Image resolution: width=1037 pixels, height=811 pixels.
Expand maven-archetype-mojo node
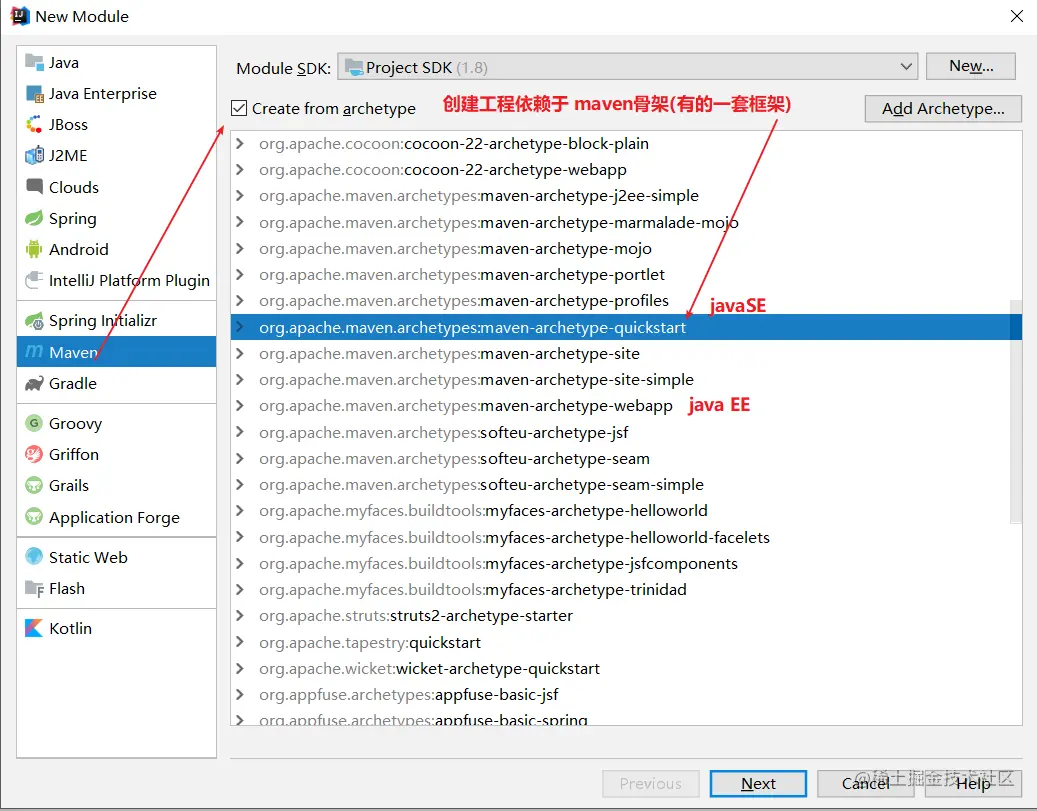click(x=239, y=249)
